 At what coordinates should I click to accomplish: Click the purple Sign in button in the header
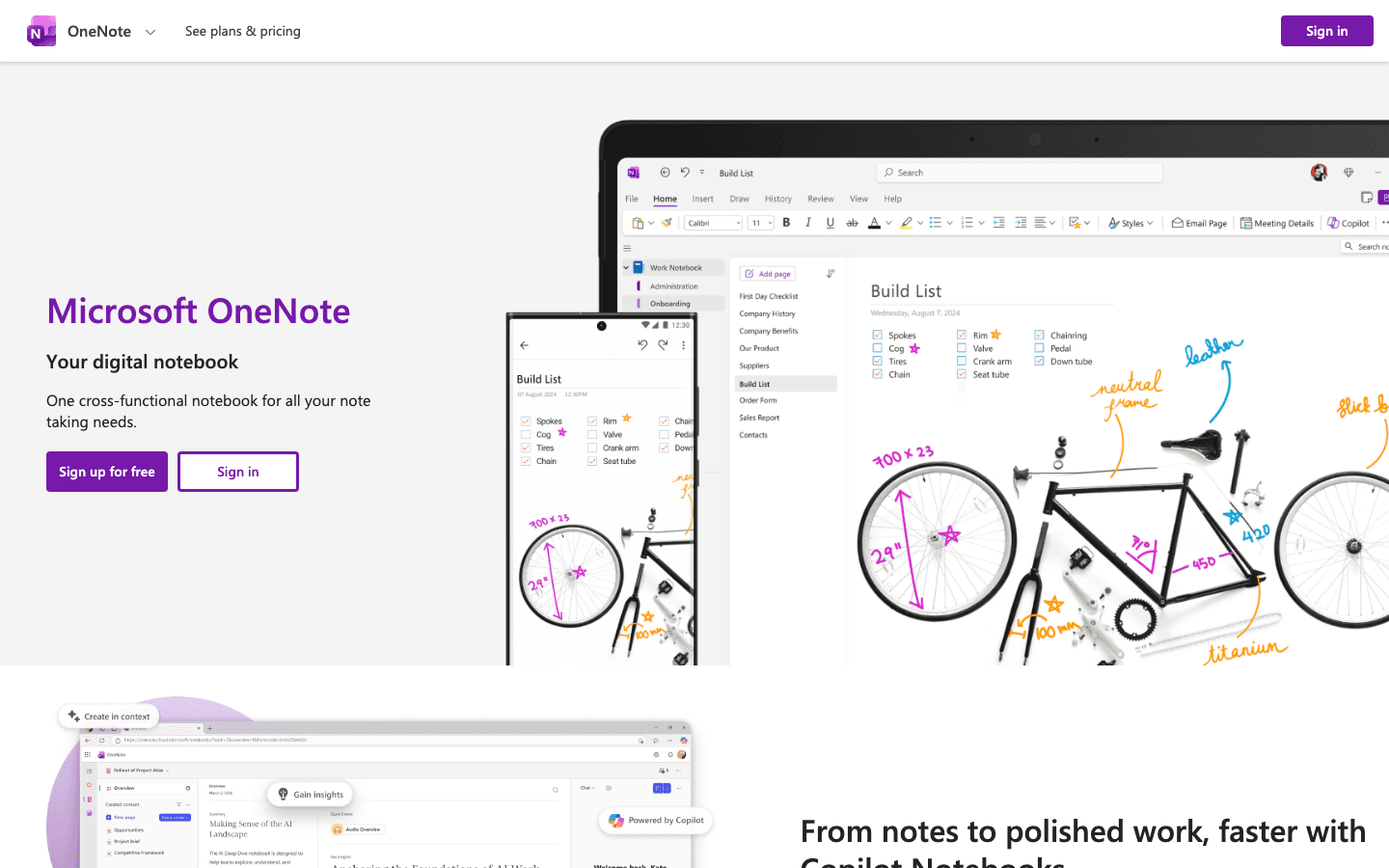click(x=1326, y=31)
